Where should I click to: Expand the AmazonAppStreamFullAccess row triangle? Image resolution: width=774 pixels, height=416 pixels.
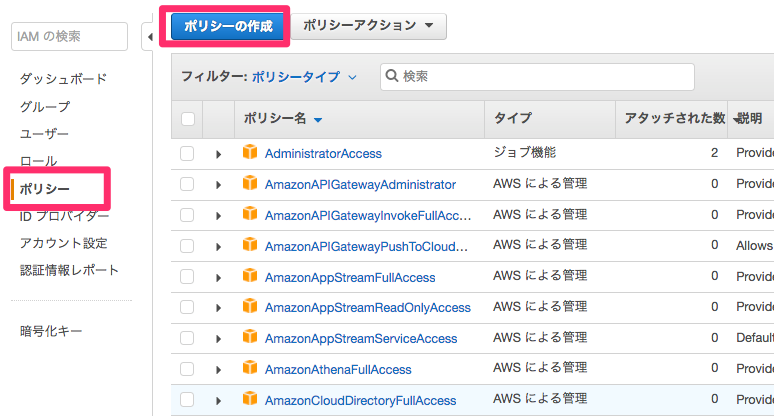(219, 278)
